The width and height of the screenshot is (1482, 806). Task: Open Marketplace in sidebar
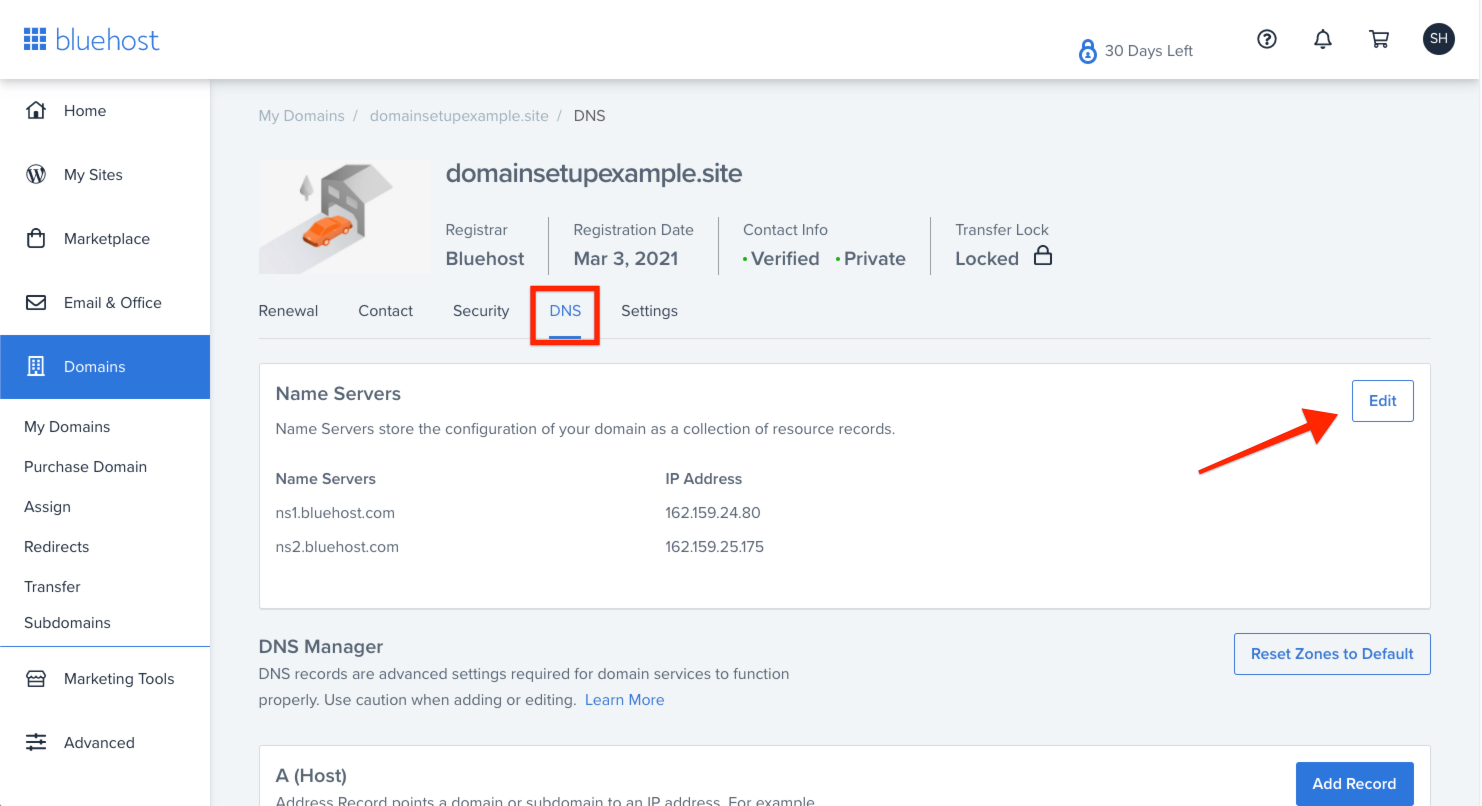point(105,239)
